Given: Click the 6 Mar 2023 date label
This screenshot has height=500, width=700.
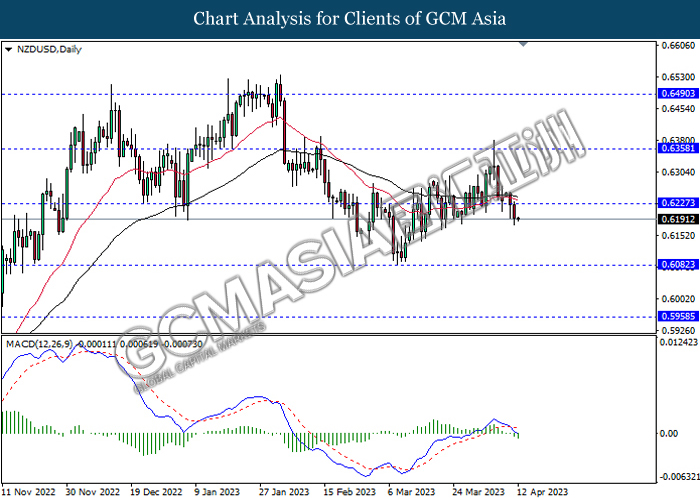Looking at the screenshot, I should point(411,492).
